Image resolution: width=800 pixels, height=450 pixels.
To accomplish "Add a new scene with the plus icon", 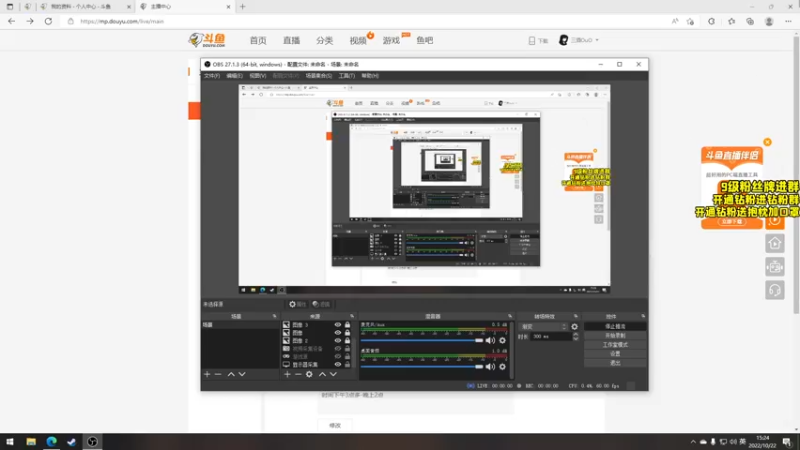I will [207, 374].
